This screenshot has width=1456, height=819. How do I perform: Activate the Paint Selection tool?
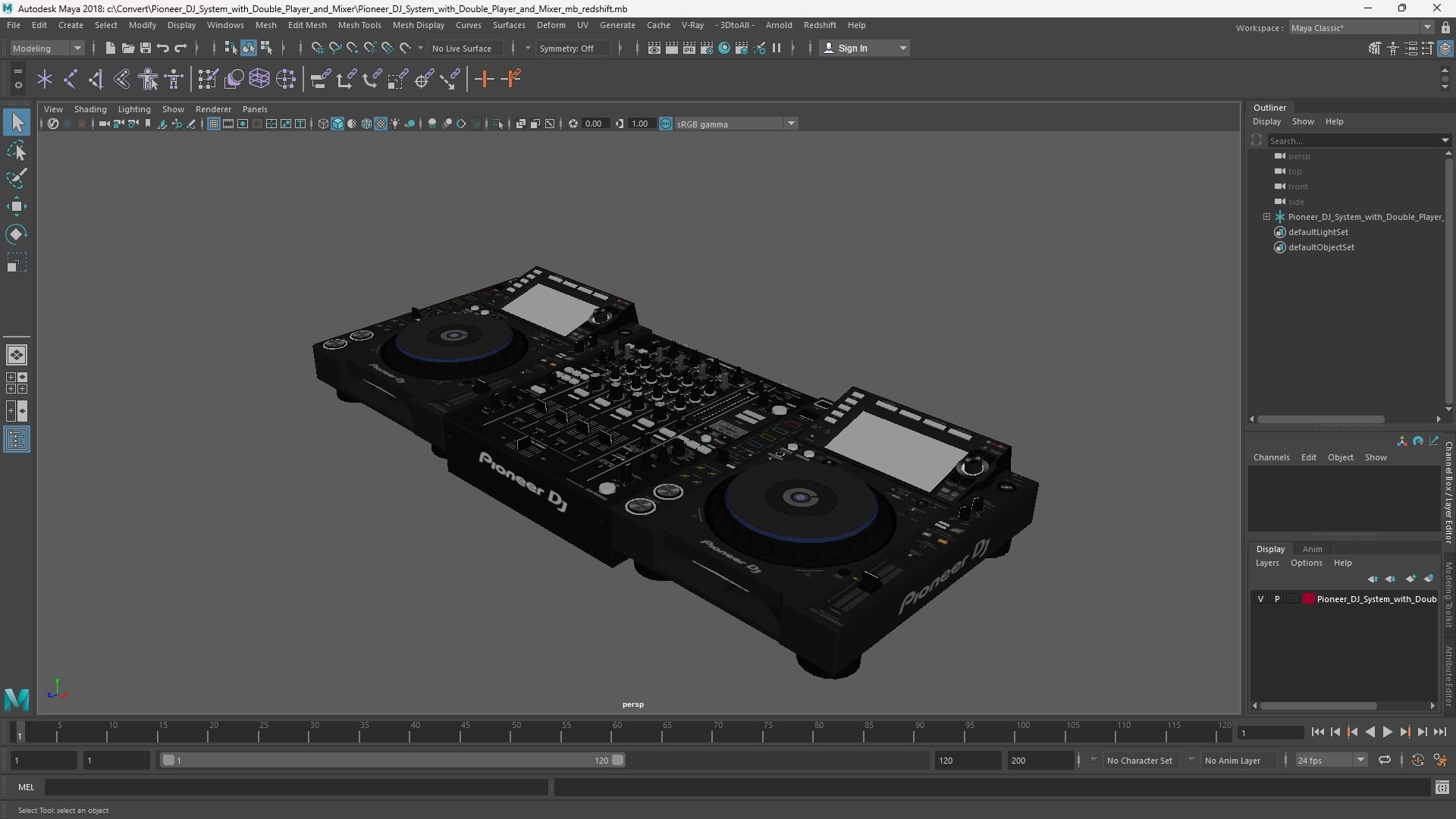click(17, 178)
